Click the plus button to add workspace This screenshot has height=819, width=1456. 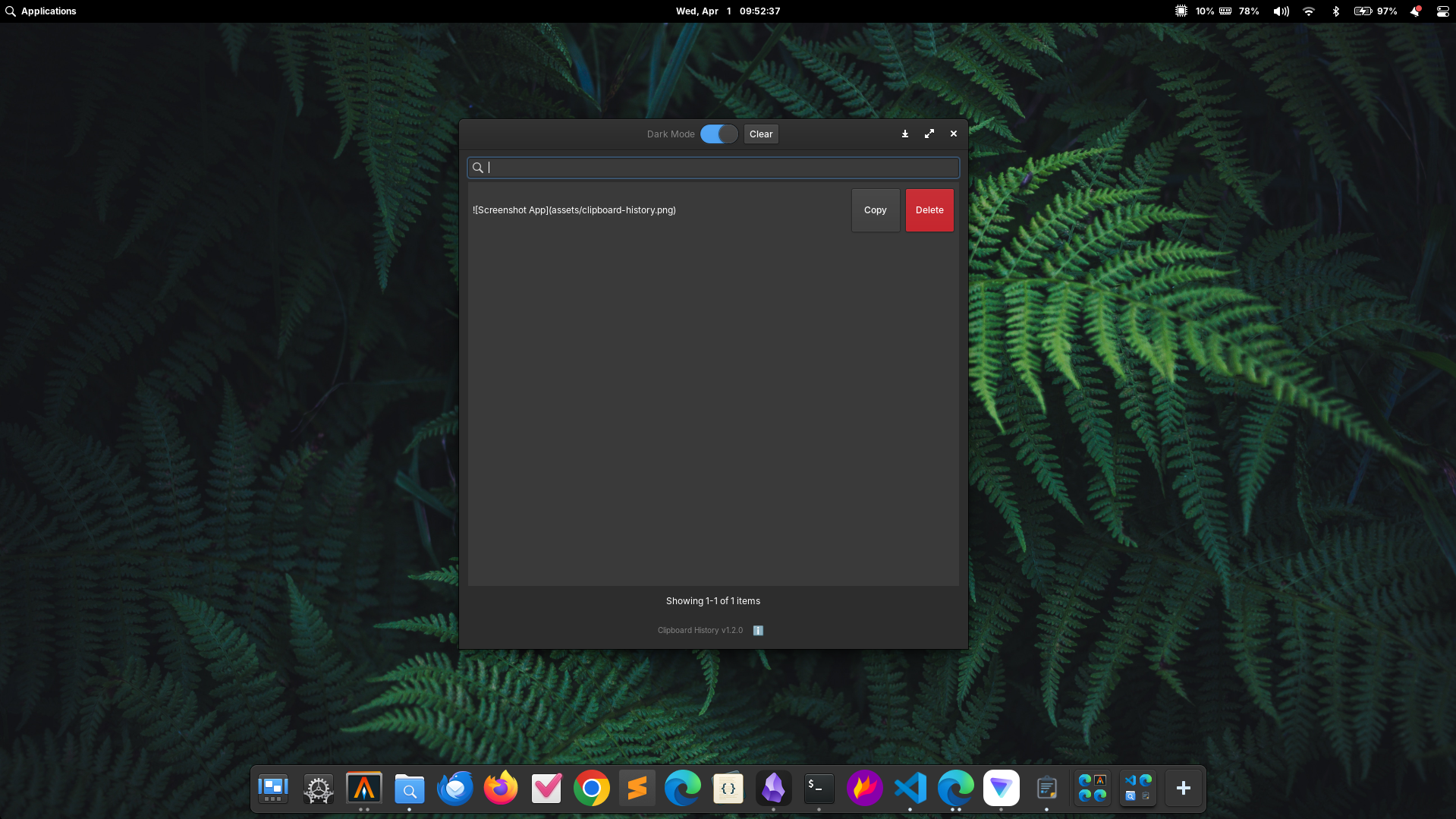1184,789
